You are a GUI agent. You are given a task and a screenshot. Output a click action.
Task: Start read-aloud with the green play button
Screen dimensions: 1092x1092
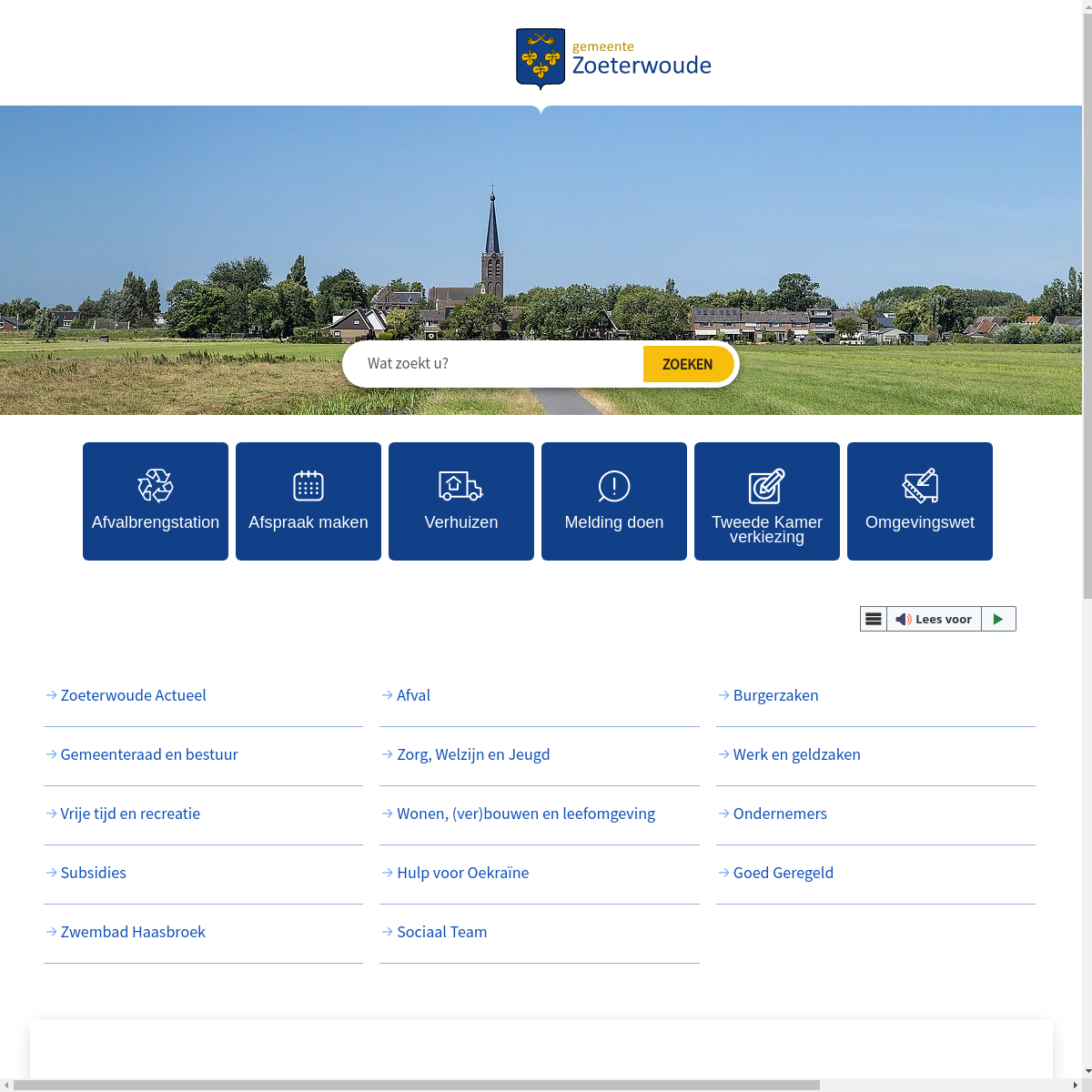point(998,619)
